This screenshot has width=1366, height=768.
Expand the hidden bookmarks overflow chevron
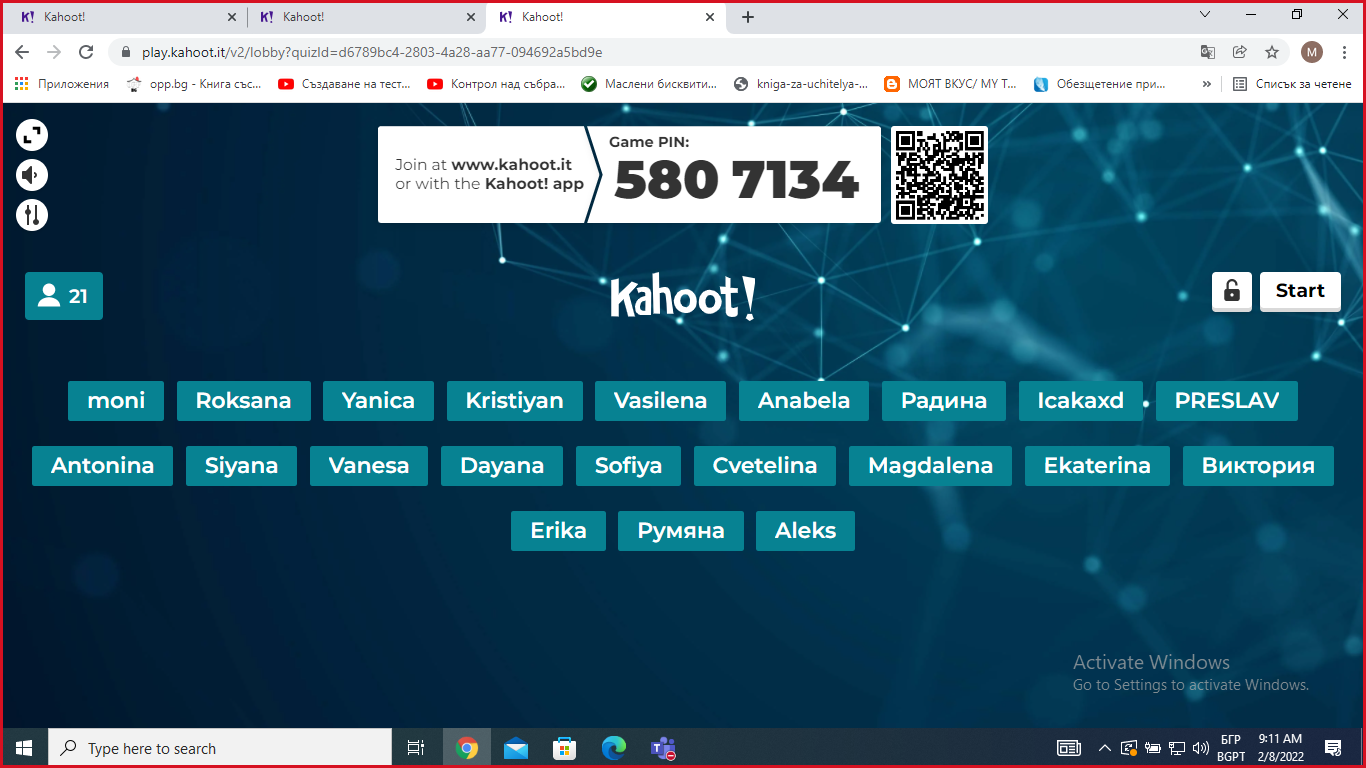pos(1206,84)
